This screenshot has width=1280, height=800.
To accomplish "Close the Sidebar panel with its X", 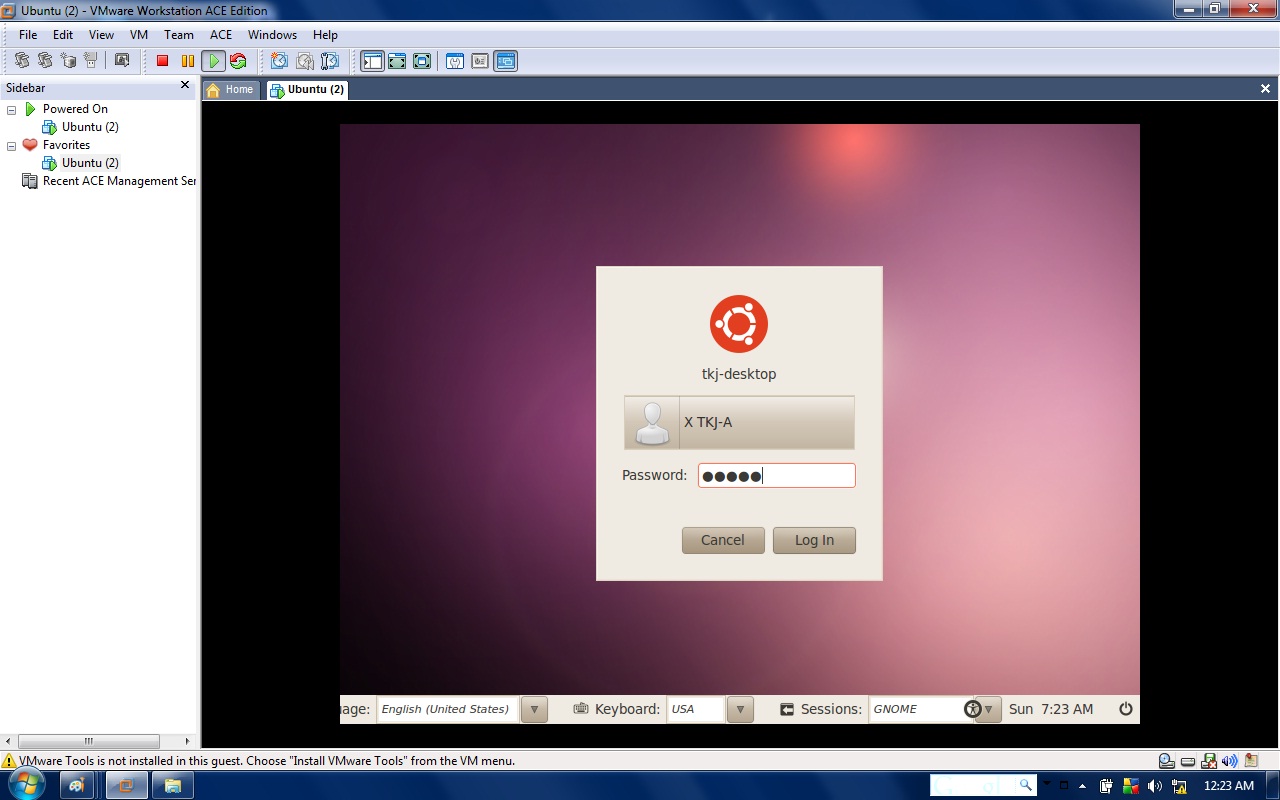I will pos(185,86).
